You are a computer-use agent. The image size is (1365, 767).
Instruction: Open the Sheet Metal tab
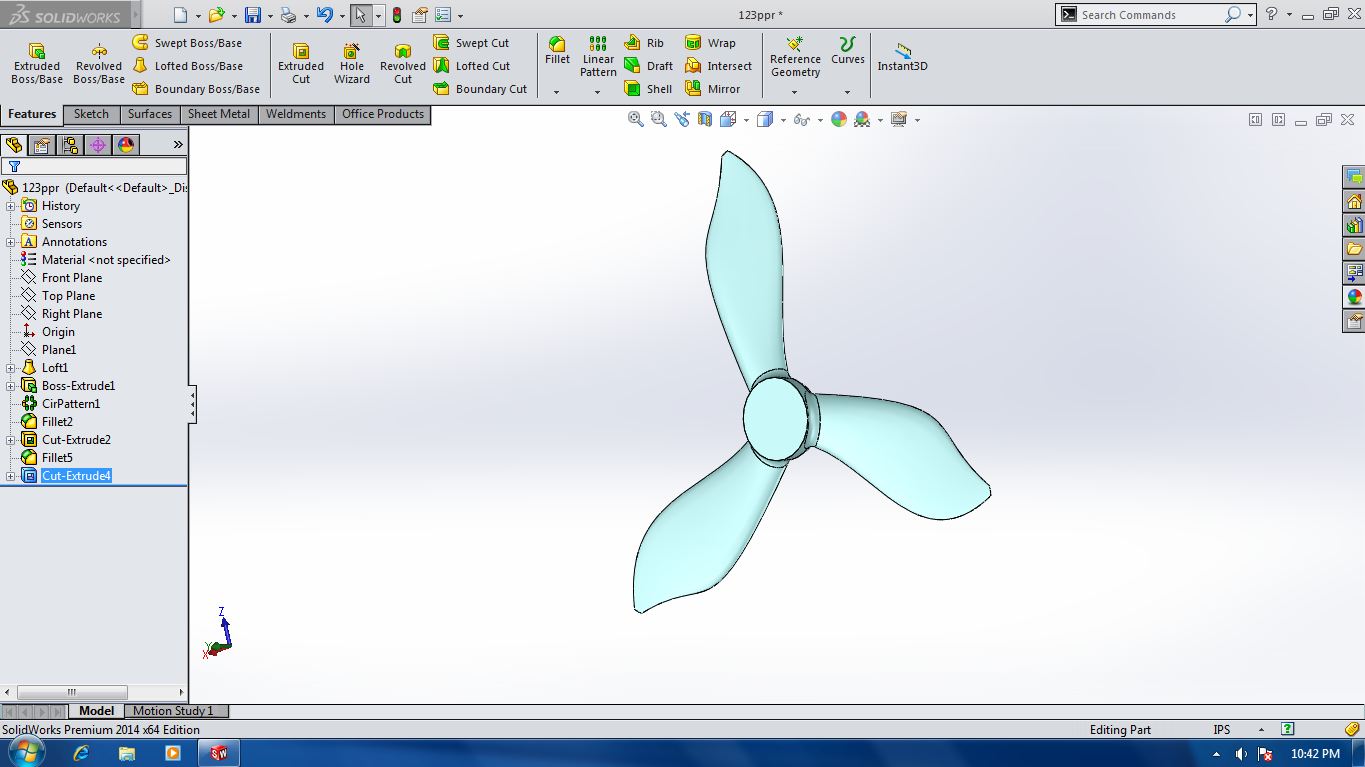tap(219, 114)
